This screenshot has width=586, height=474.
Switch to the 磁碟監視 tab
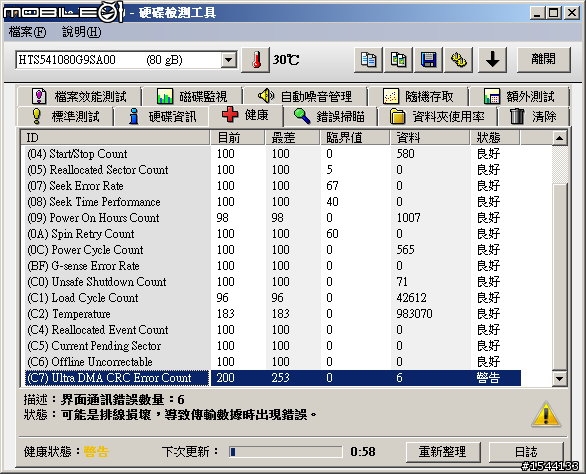192,96
